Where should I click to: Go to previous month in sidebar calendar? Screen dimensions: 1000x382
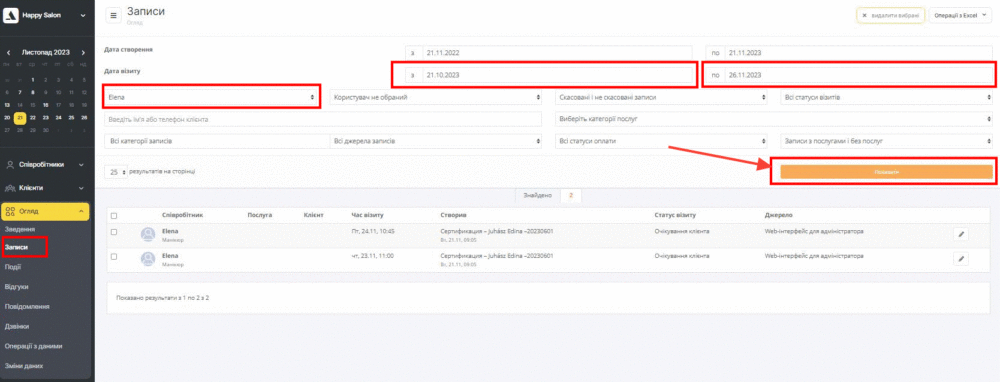[x=9, y=52]
